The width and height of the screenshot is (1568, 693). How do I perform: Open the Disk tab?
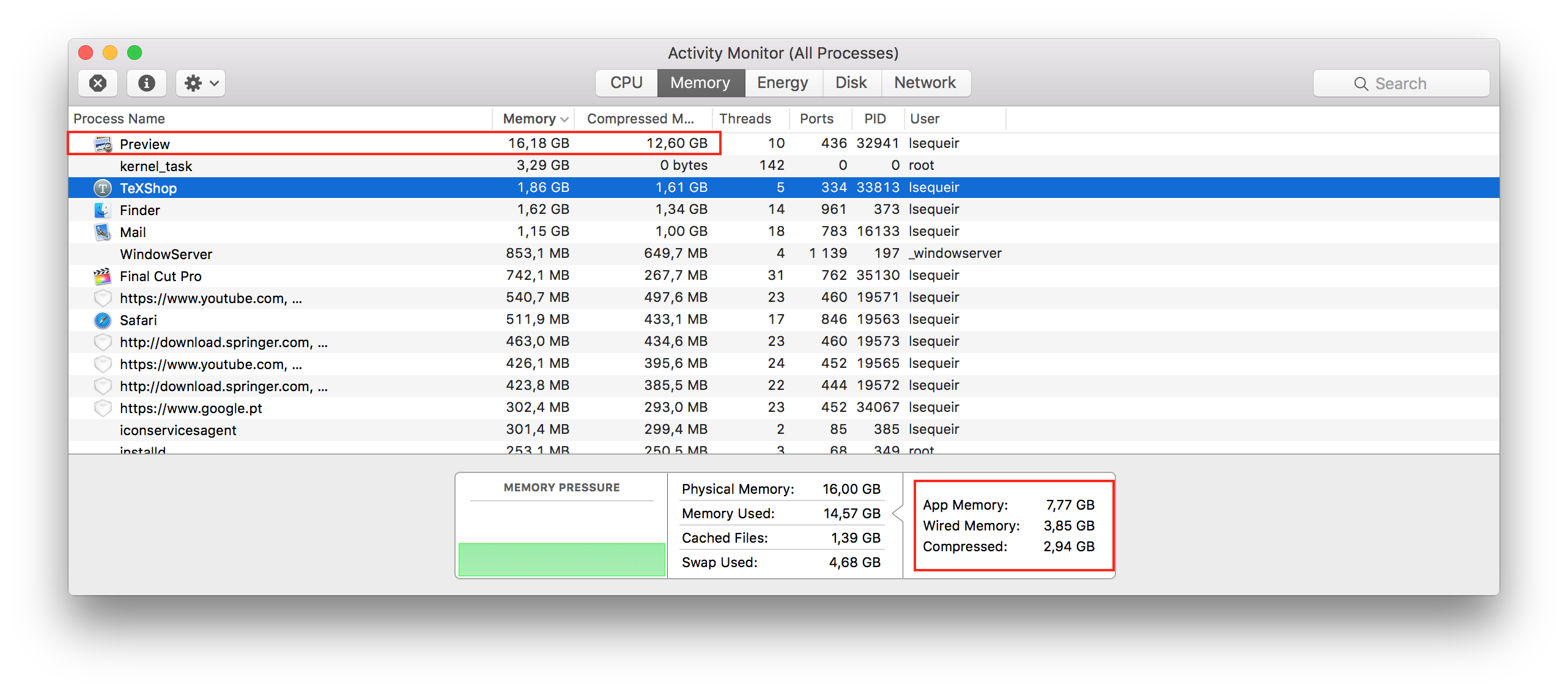tap(851, 83)
